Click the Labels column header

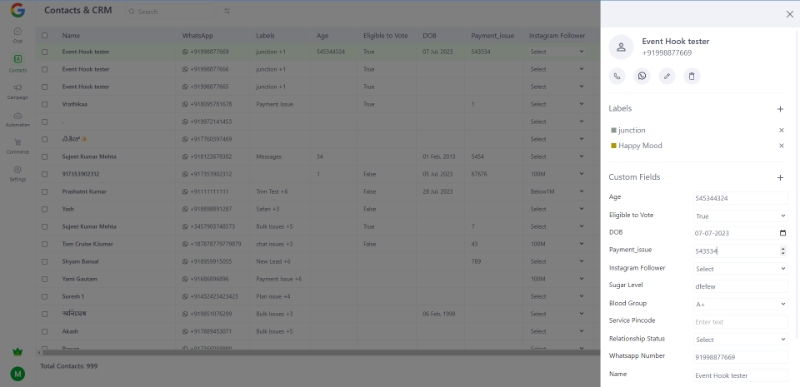(265, 36)
